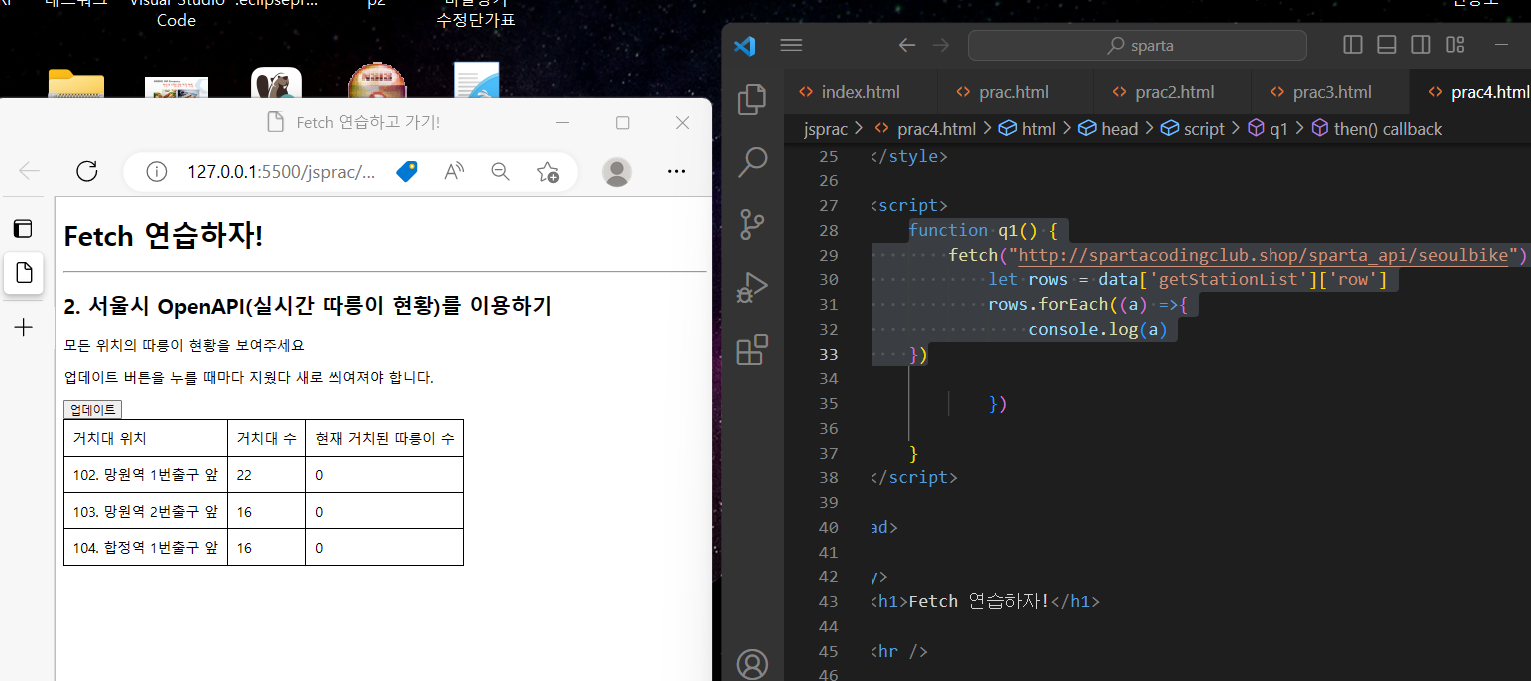1531x681 pixels.
Task: Click 104. 합정역 1번출구 앞 cell
Action: (x=145, y=547)
